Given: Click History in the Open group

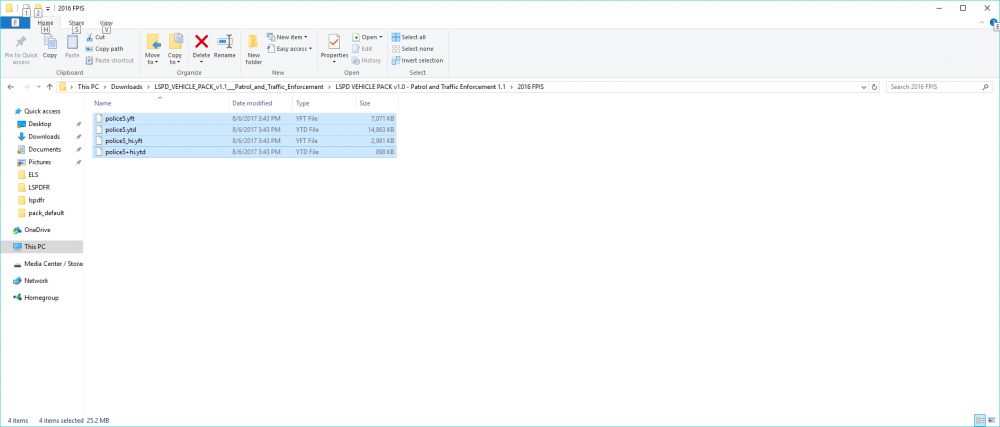Looking at the screenshot, I should point(367,61).
